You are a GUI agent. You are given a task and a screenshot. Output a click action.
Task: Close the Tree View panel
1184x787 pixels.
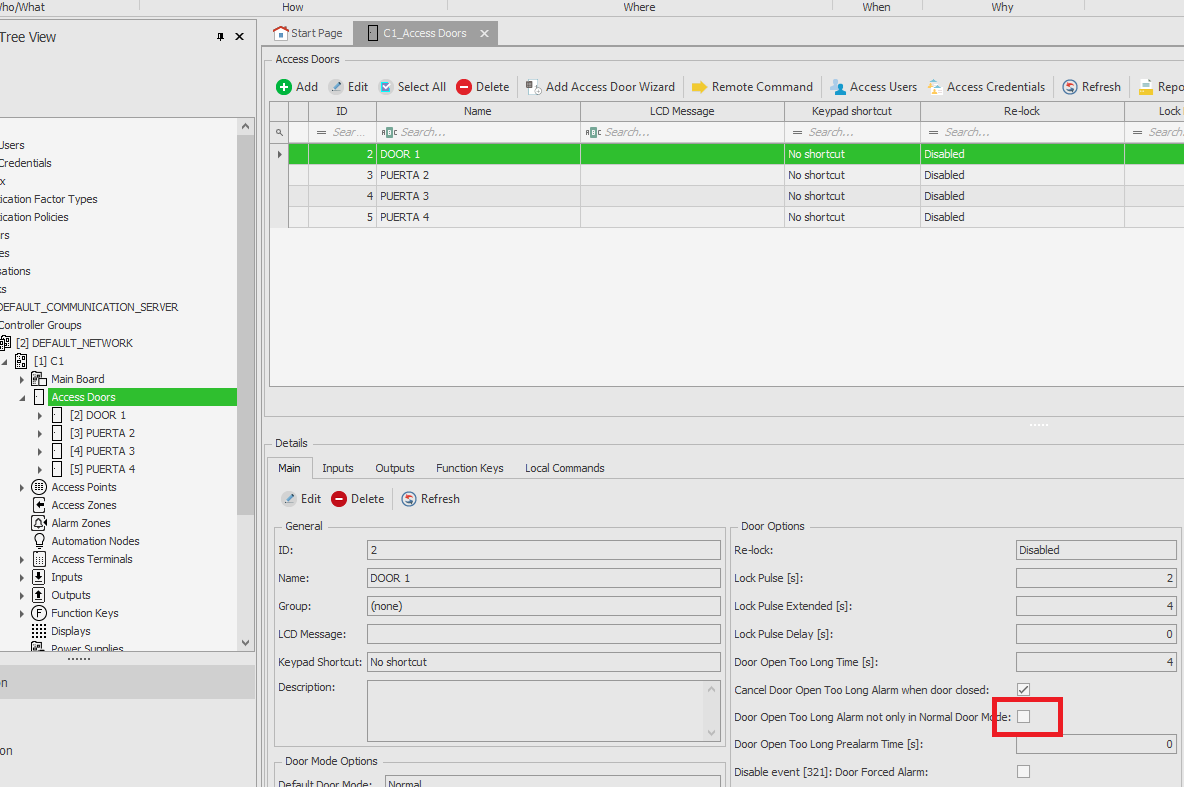239,37
